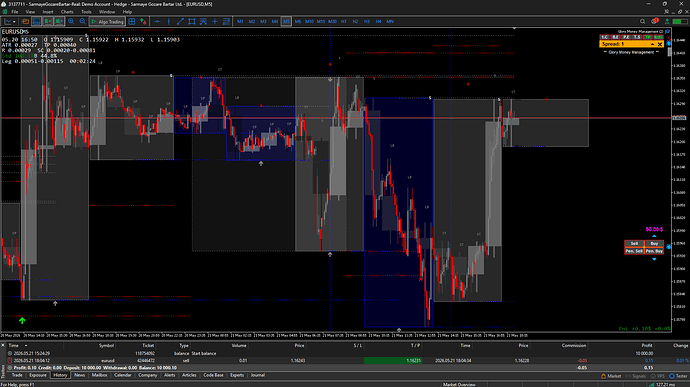Click the green up arrow marker on chart
690x387 pixels.
(22, 321)
